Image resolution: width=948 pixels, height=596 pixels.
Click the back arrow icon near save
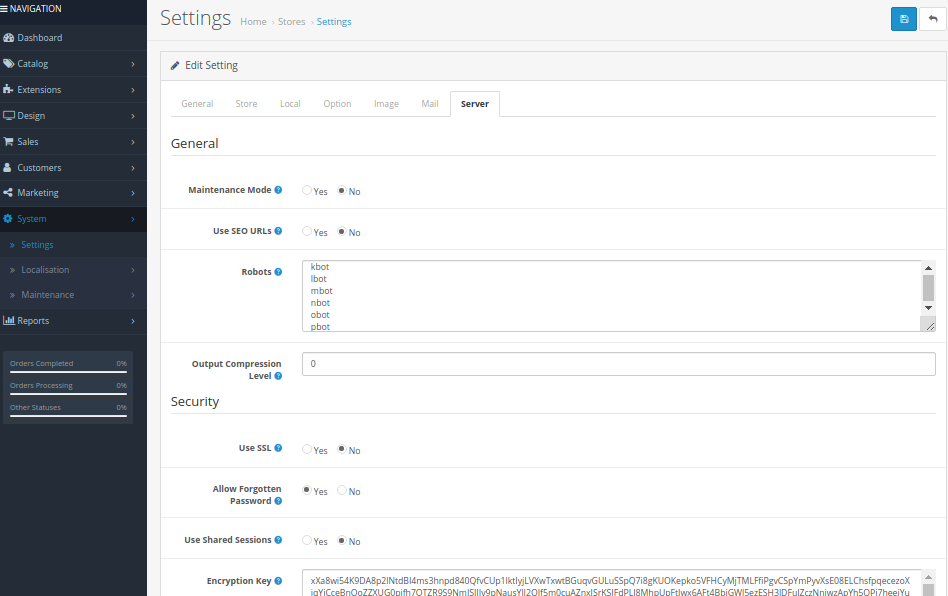(x=933, y=19)
